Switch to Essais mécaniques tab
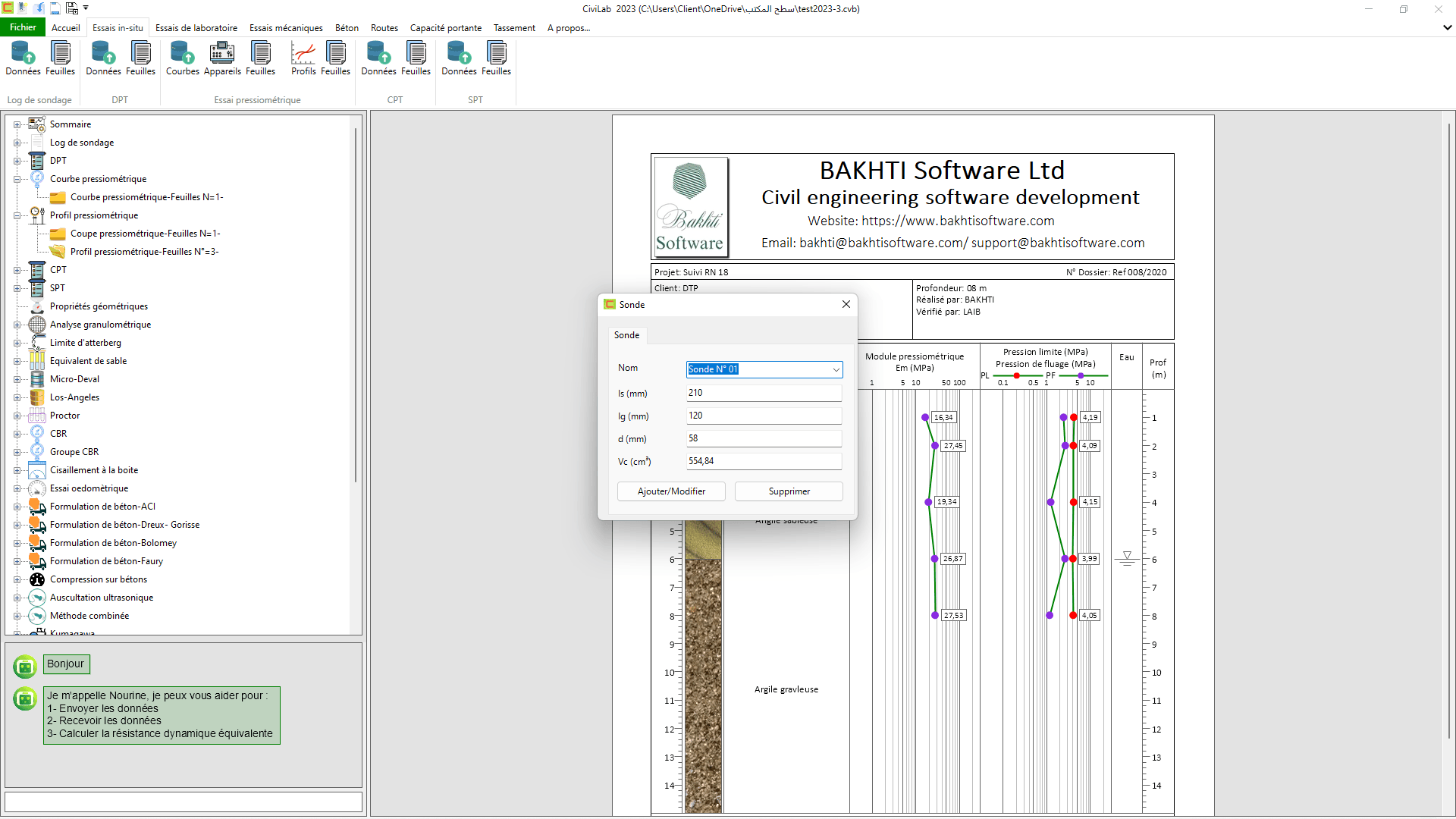Screen dimensions: 1456x819 click(286, 28)
